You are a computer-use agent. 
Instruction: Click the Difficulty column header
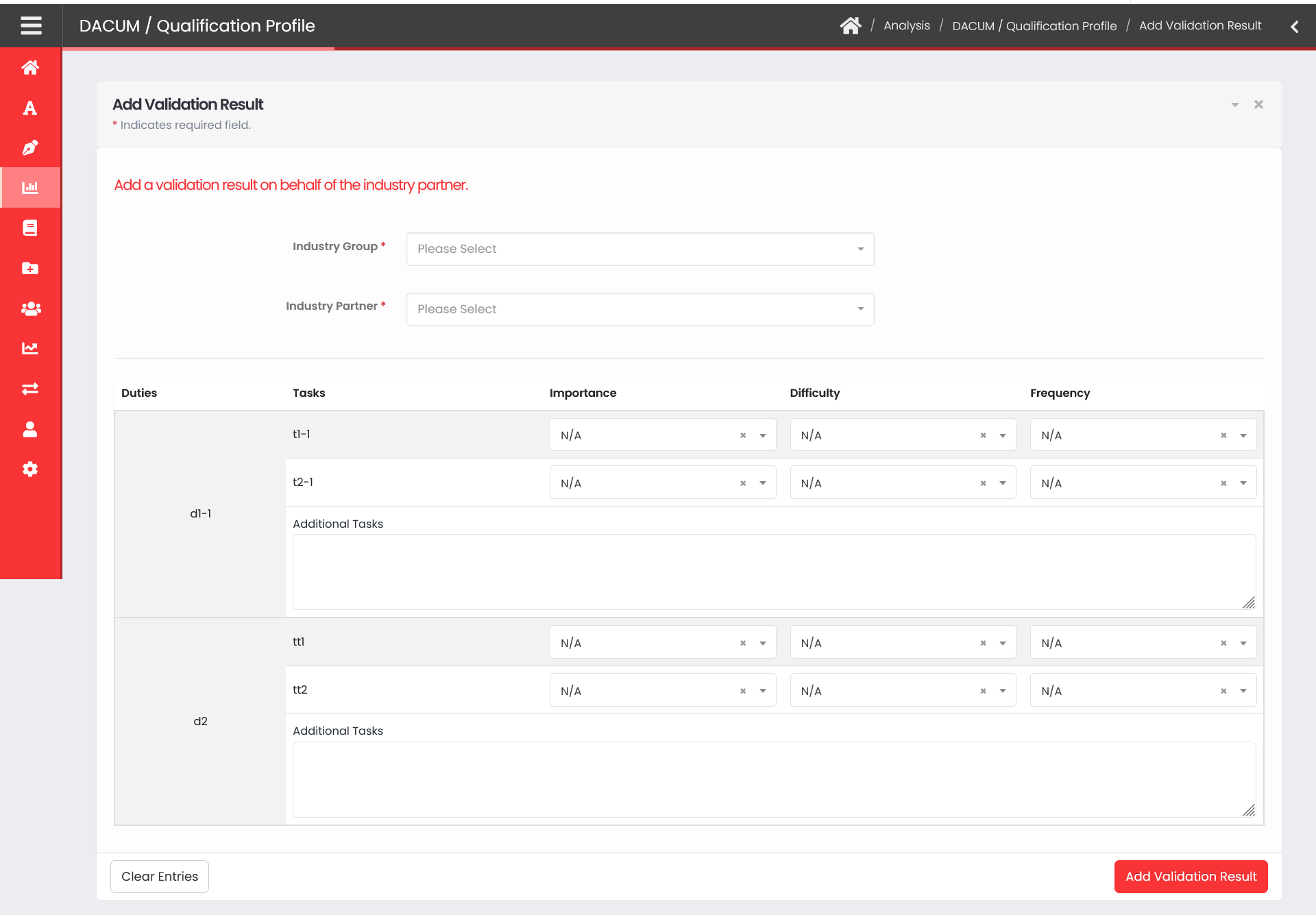(x=814, y=393)
